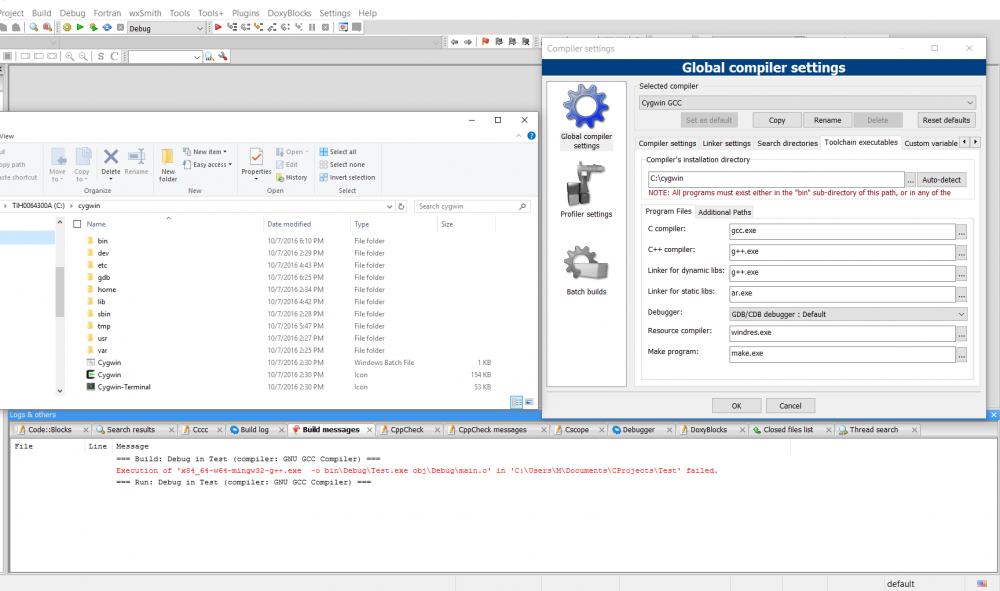Click the Auto-detect button
1000x591 pixels.
942,178
